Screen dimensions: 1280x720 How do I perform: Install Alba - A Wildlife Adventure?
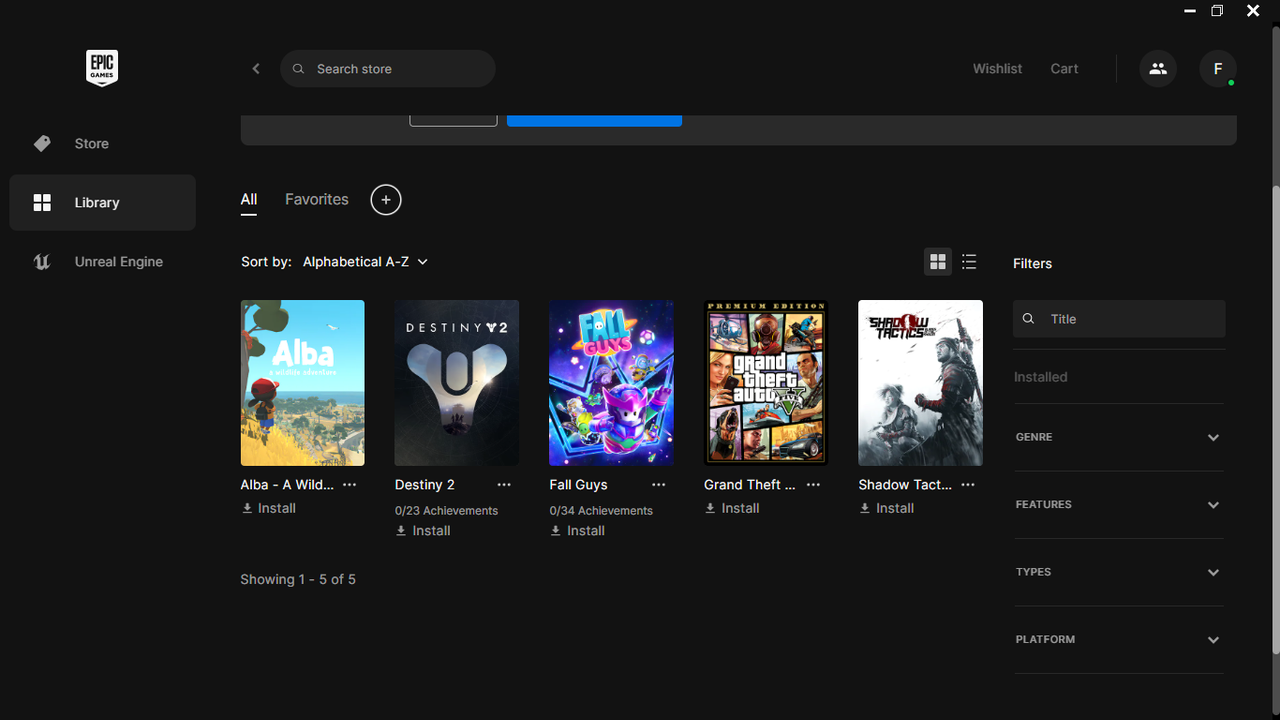[269, 509]
